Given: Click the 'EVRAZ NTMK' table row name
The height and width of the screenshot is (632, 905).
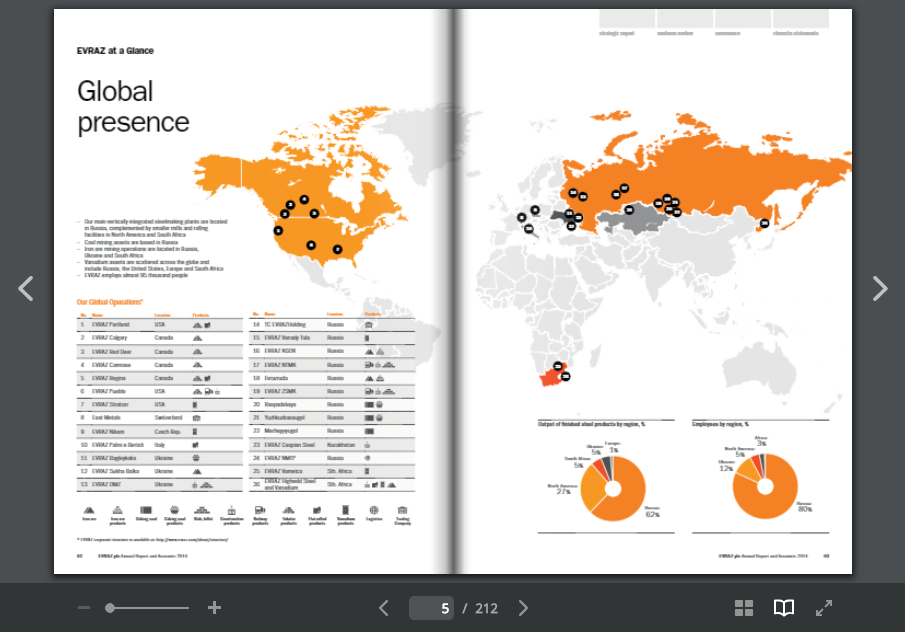Looking at the screenshot, I should coord(281,365).
